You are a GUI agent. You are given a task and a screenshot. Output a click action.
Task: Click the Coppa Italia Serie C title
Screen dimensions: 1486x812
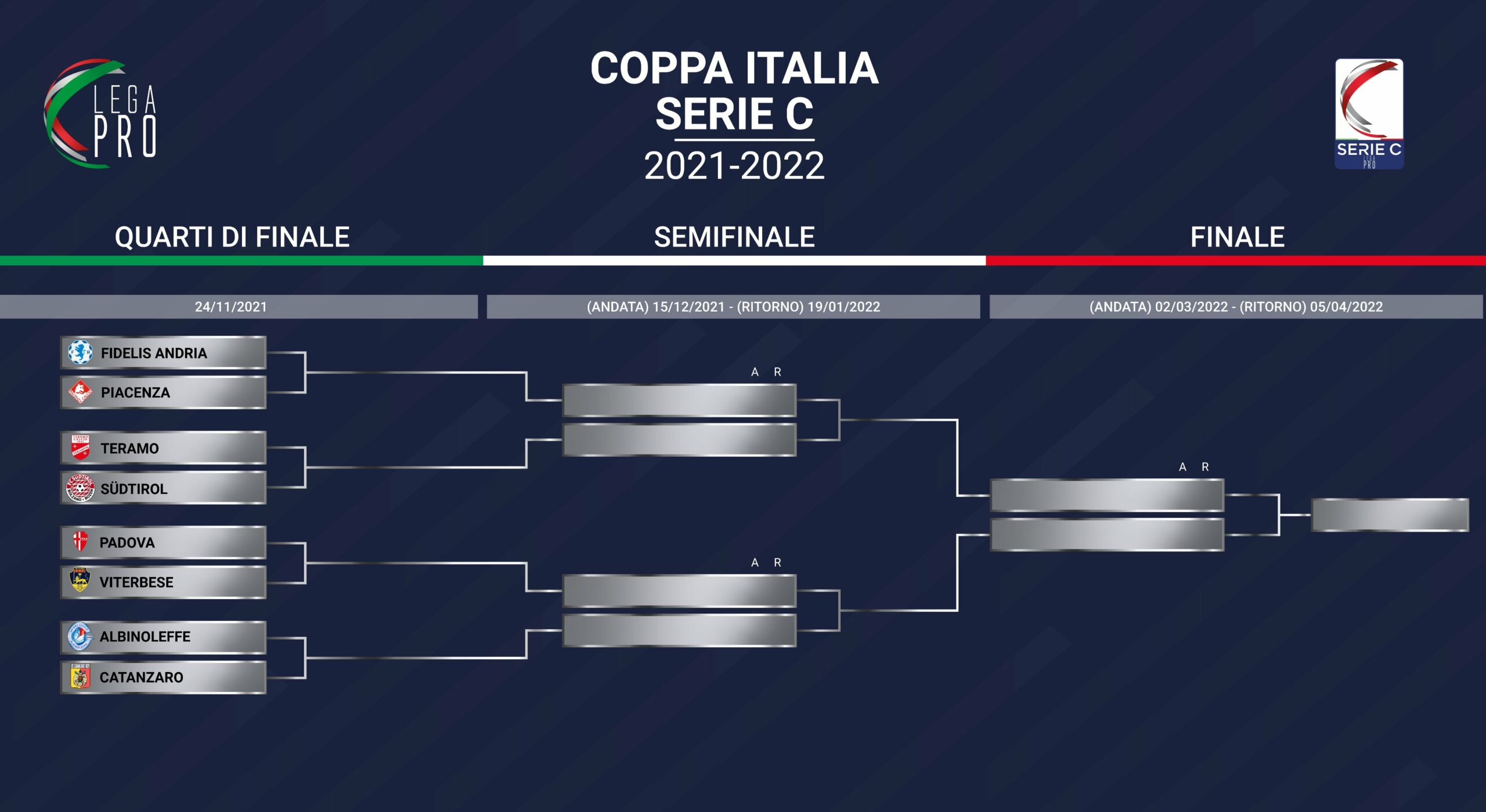pos(734,92)
